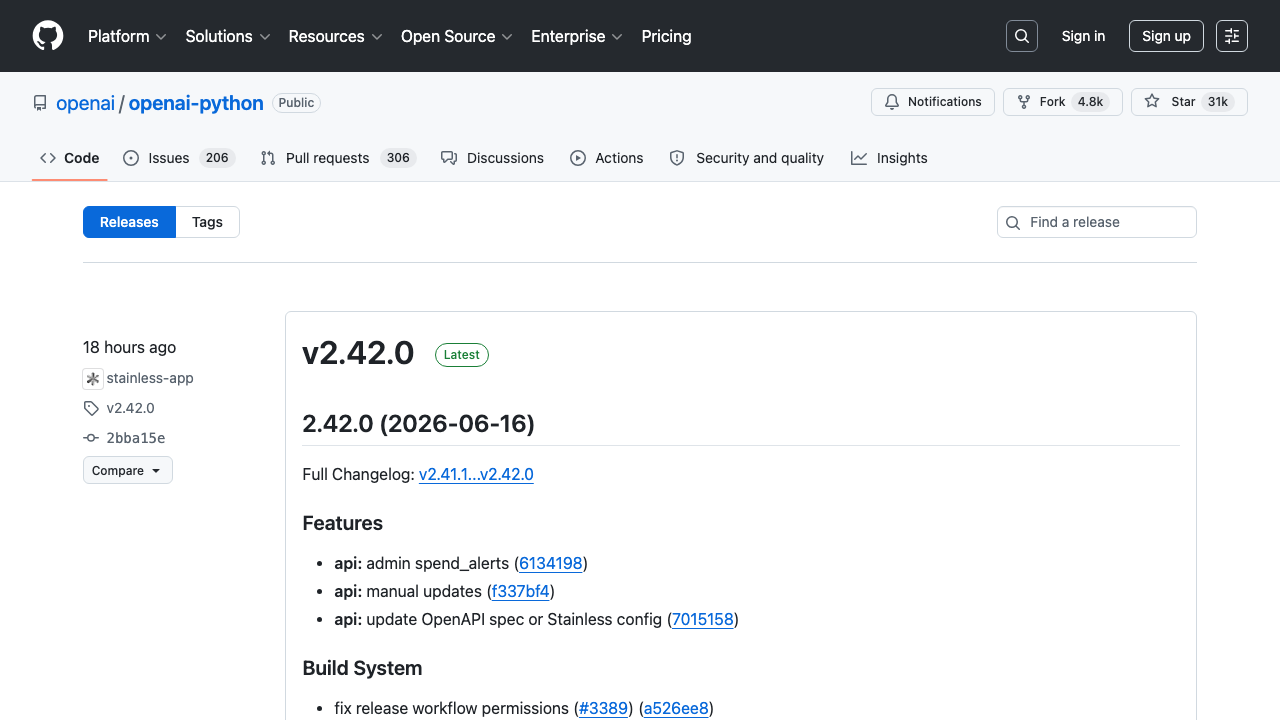This screenshot has height=720, width=1280.
Task: Click the v2.42.0 release title
Action: point(358,353)
